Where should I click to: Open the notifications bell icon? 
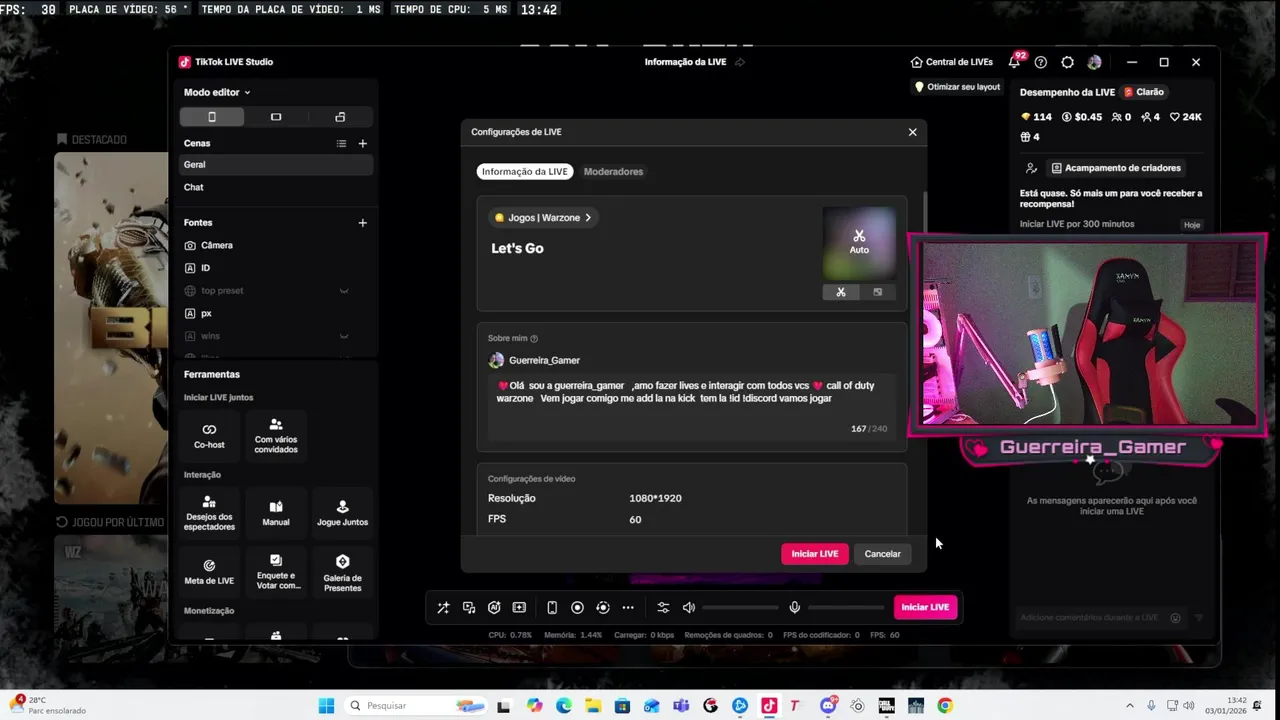click(x=1014, y=62)
